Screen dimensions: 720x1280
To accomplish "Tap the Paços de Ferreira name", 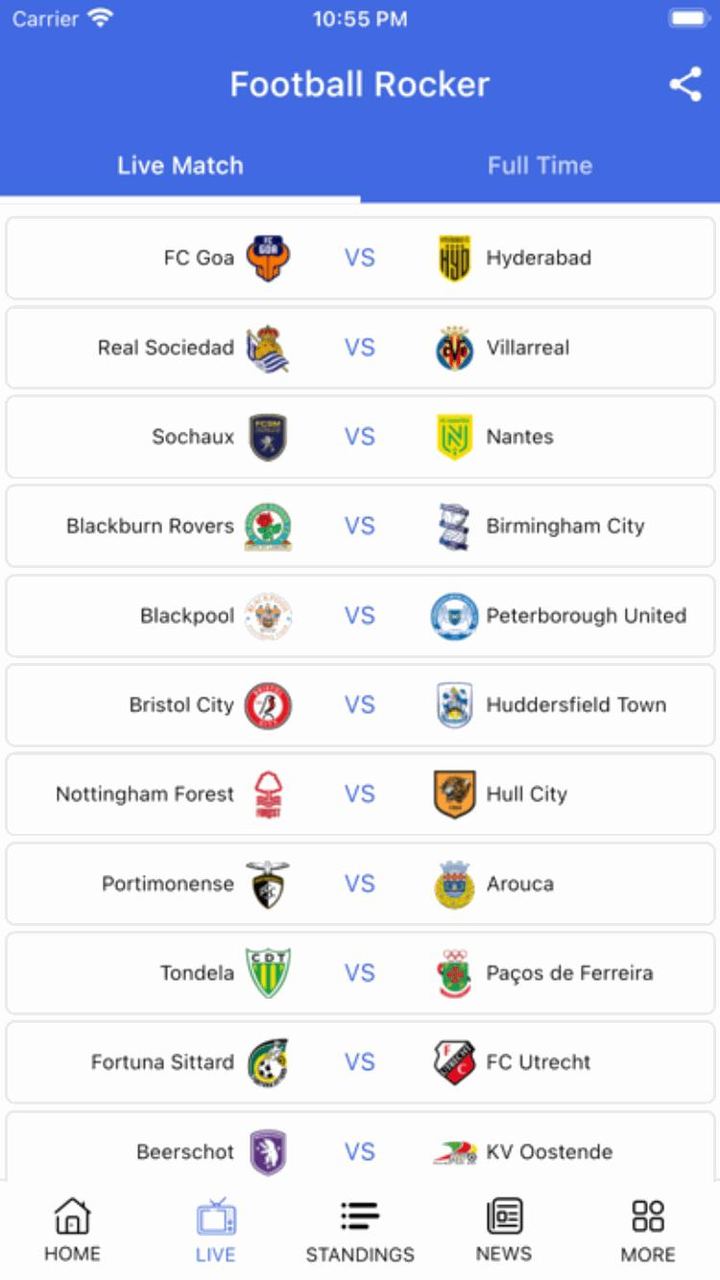I will click(x=569, y=973).
